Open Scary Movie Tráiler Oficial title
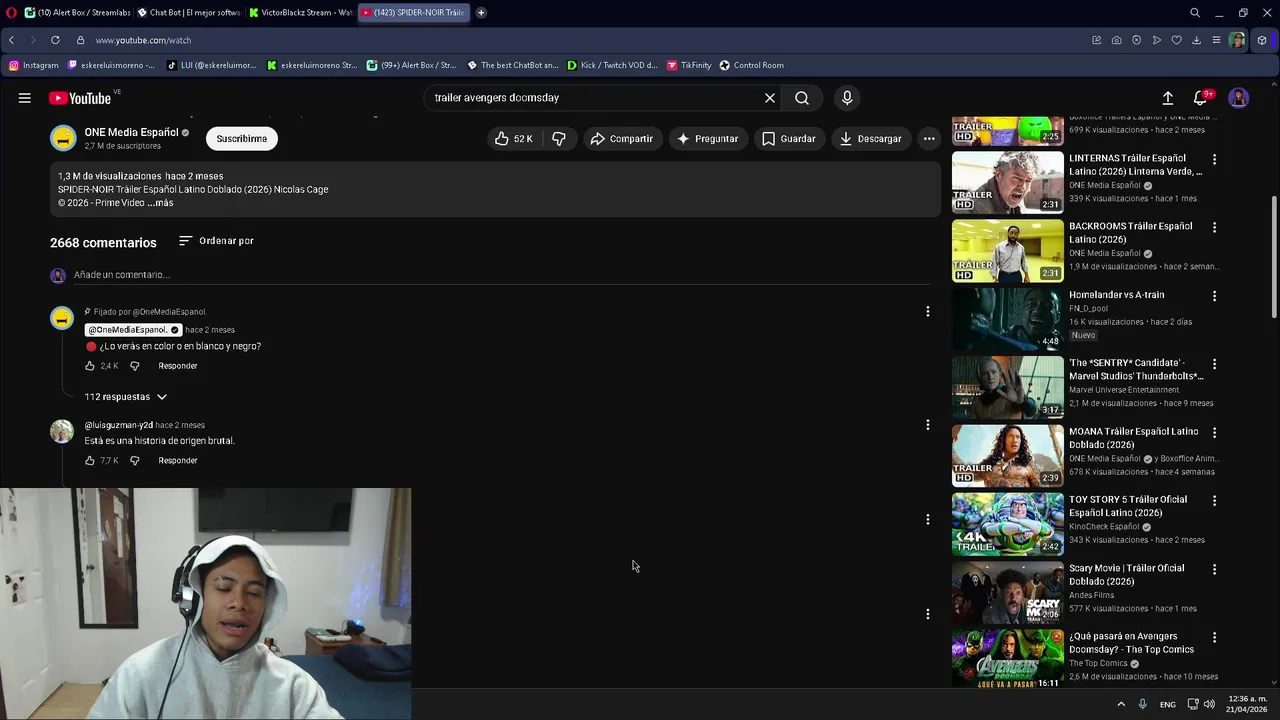 1126,575
